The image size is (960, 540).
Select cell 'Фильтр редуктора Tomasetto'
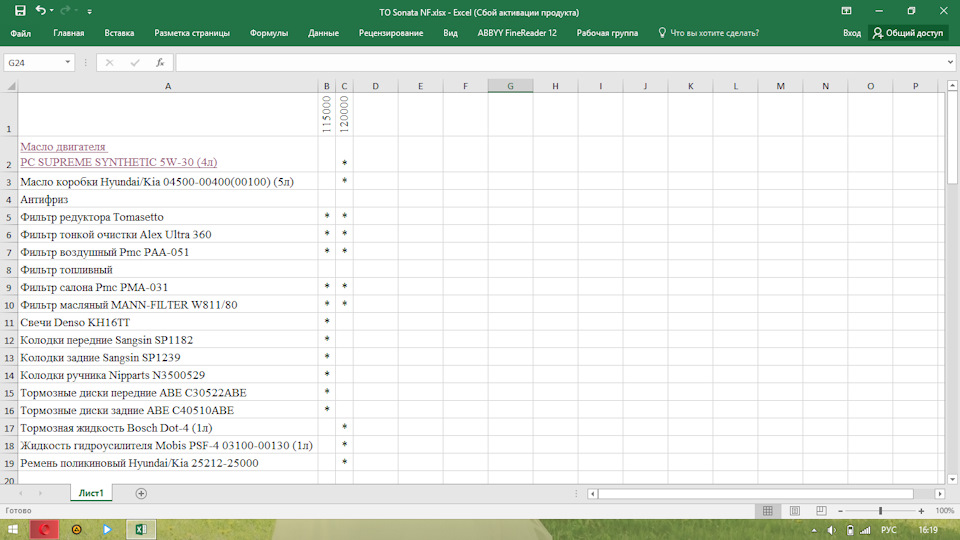pyautogui.click(x=168, y=217)
